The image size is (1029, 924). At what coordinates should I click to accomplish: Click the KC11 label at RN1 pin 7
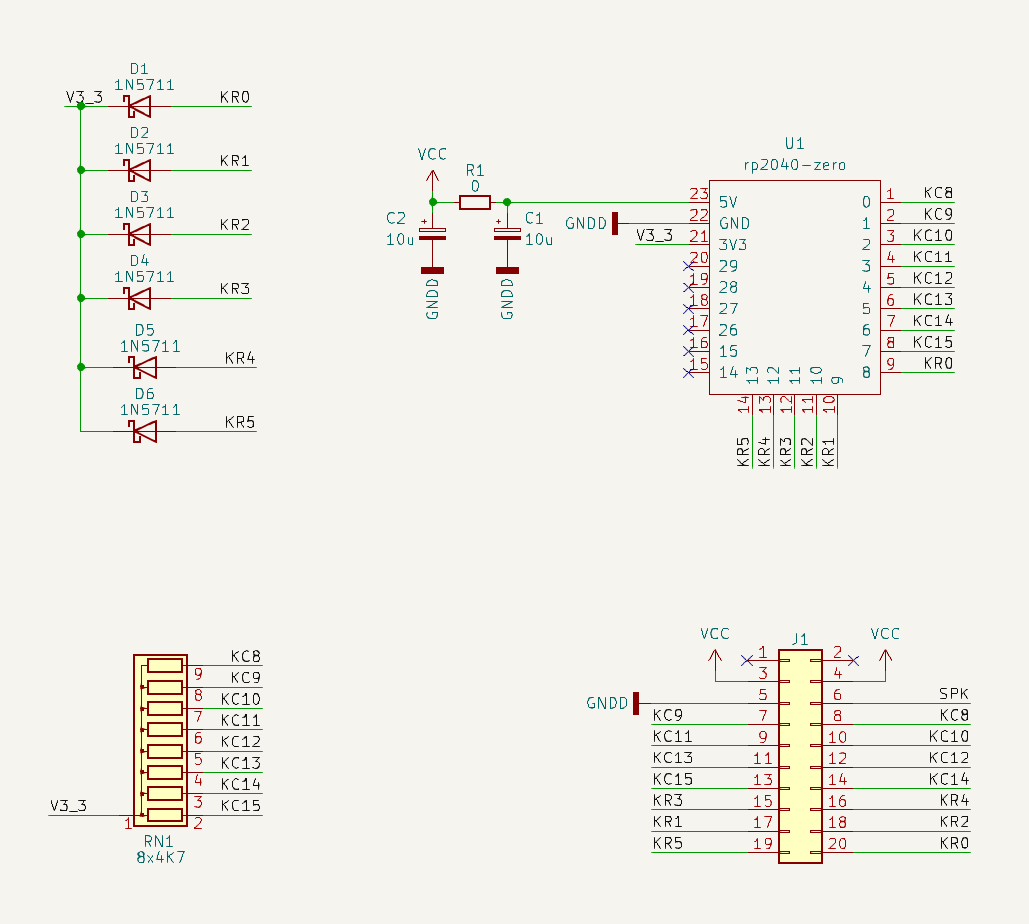(x=241, y=721)
